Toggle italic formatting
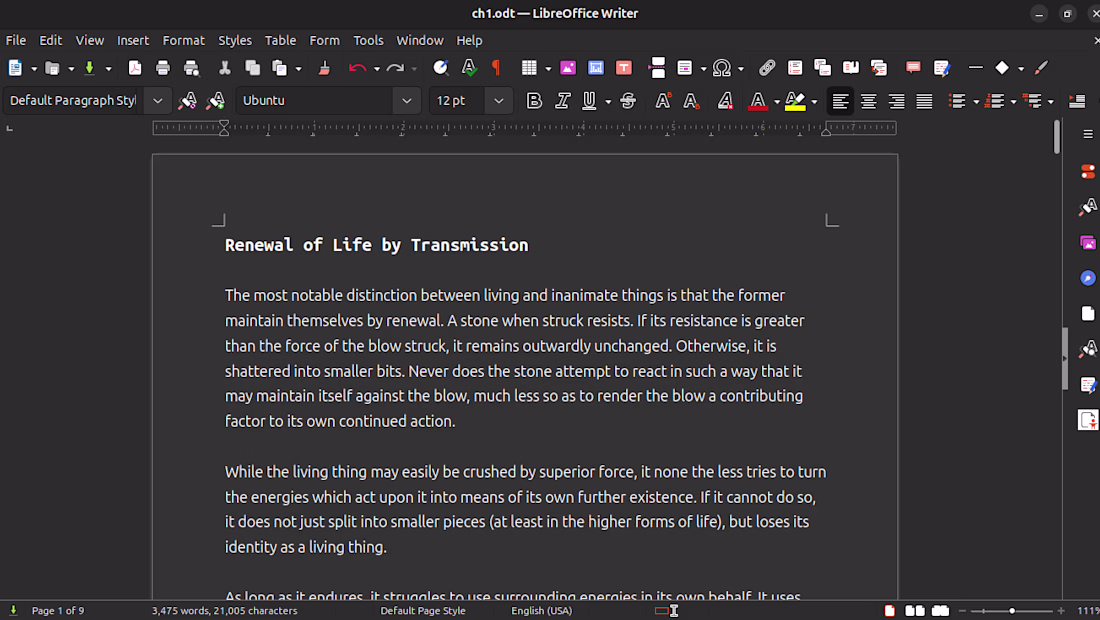This screenshot has width=1100, height=620. click(x=562, y=101)
